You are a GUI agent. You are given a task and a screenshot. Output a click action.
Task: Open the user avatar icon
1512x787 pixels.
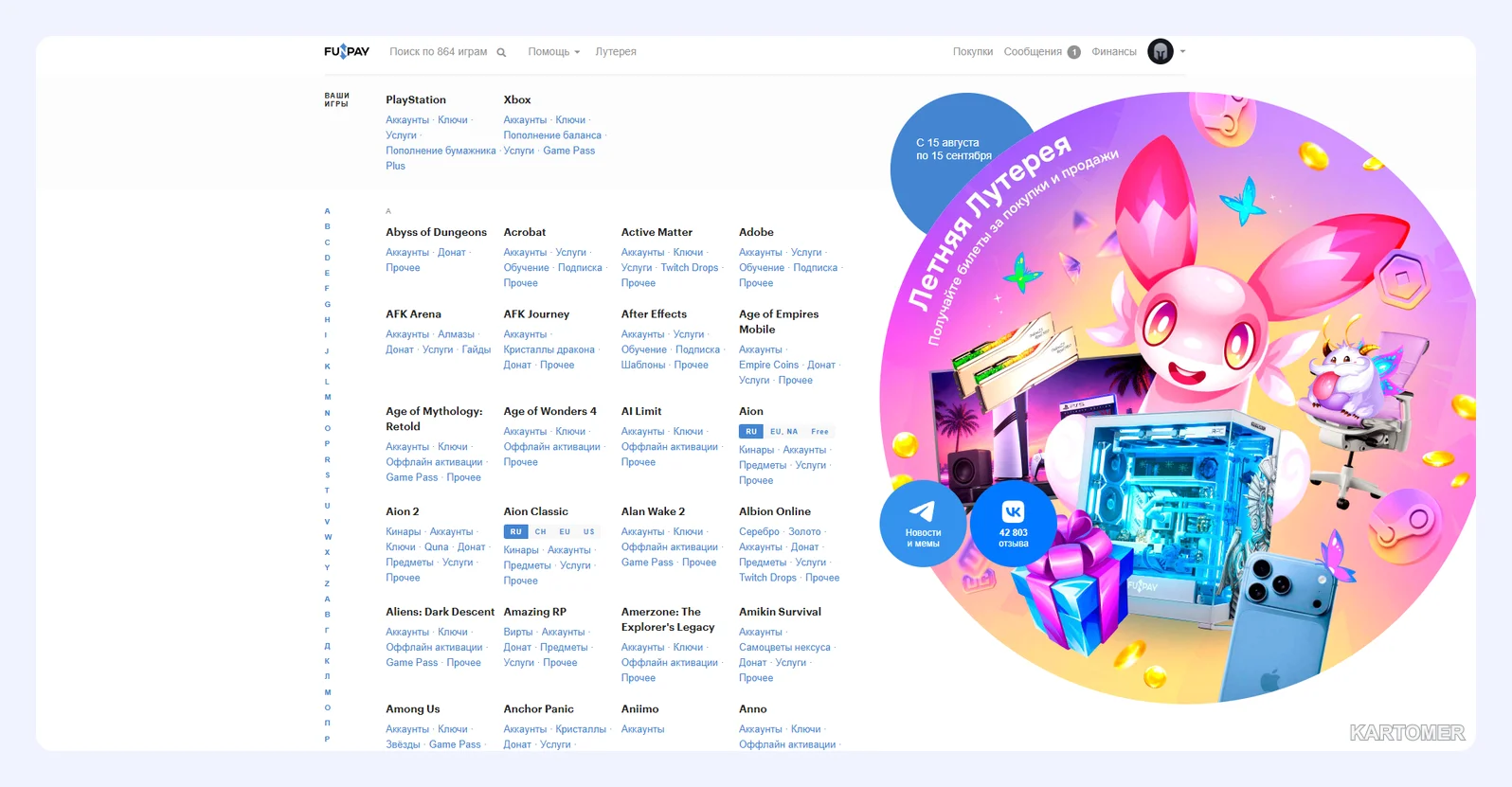pyautogui.click(x=1161, y=51)
